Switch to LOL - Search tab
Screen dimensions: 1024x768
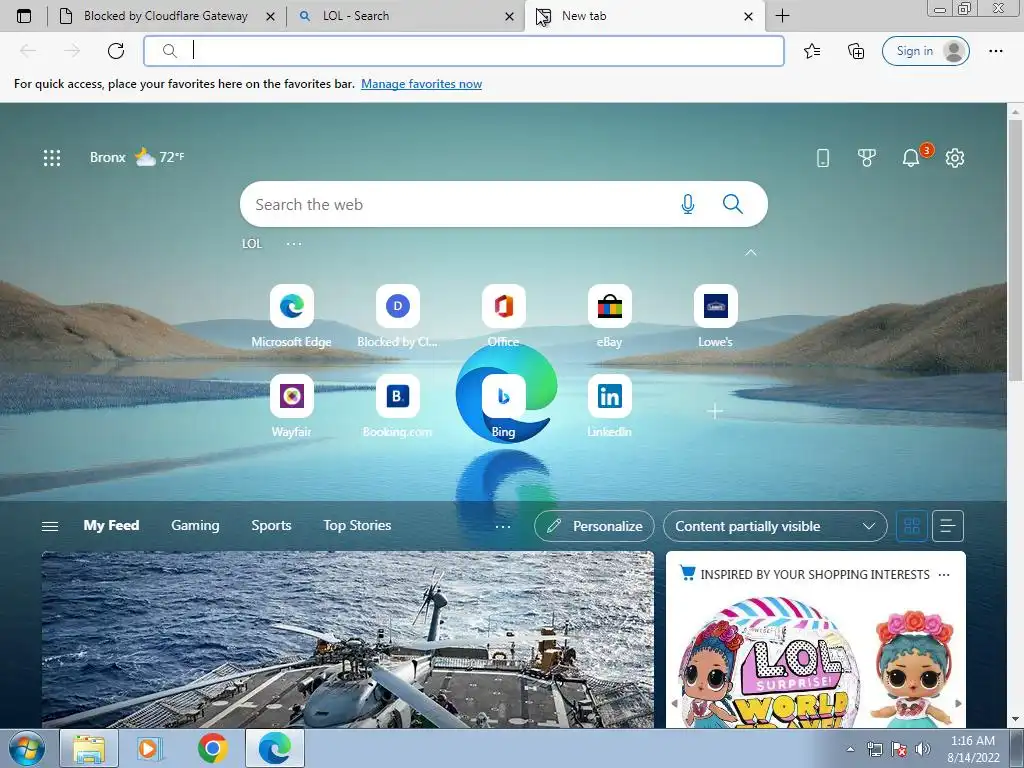pos(405,16)
